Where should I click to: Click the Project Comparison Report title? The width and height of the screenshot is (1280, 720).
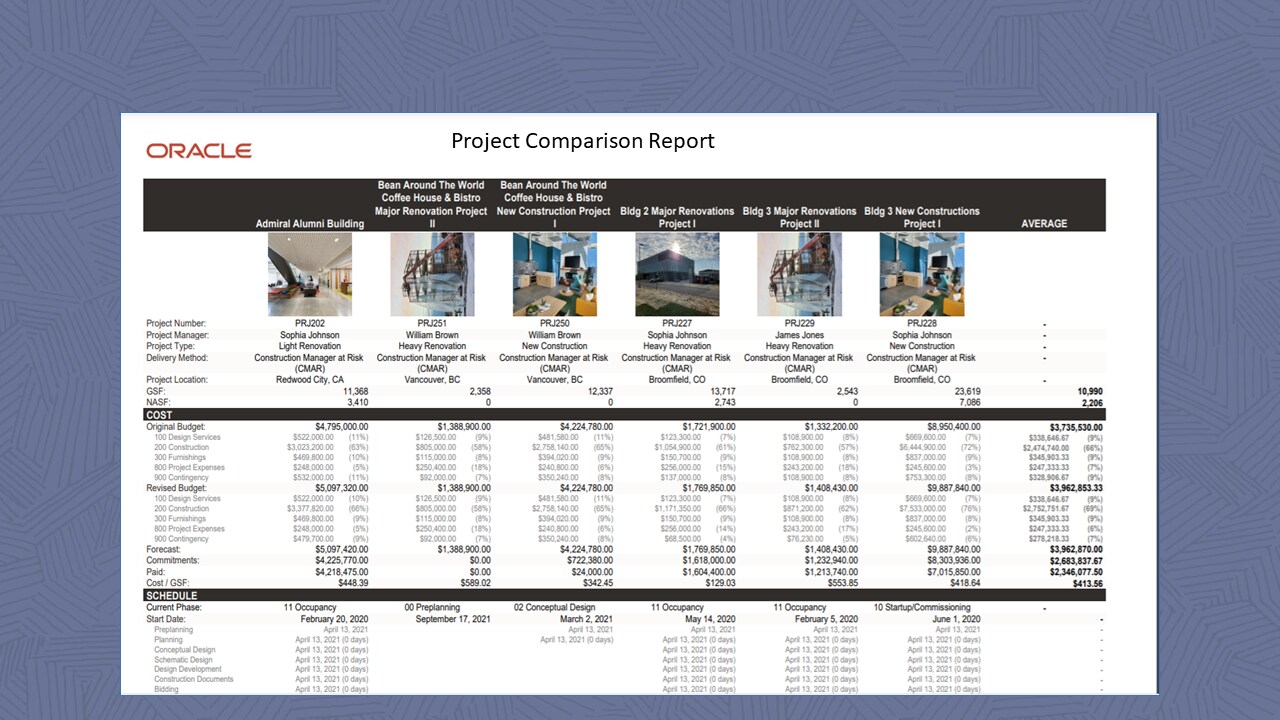583,141
